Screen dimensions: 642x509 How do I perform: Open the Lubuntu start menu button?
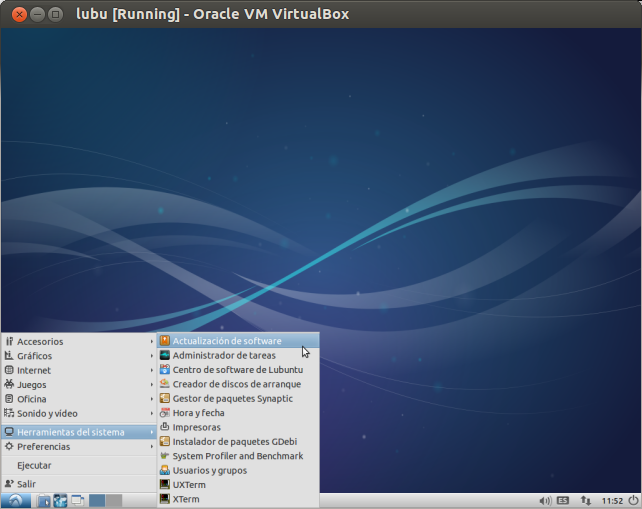[16, 500]
